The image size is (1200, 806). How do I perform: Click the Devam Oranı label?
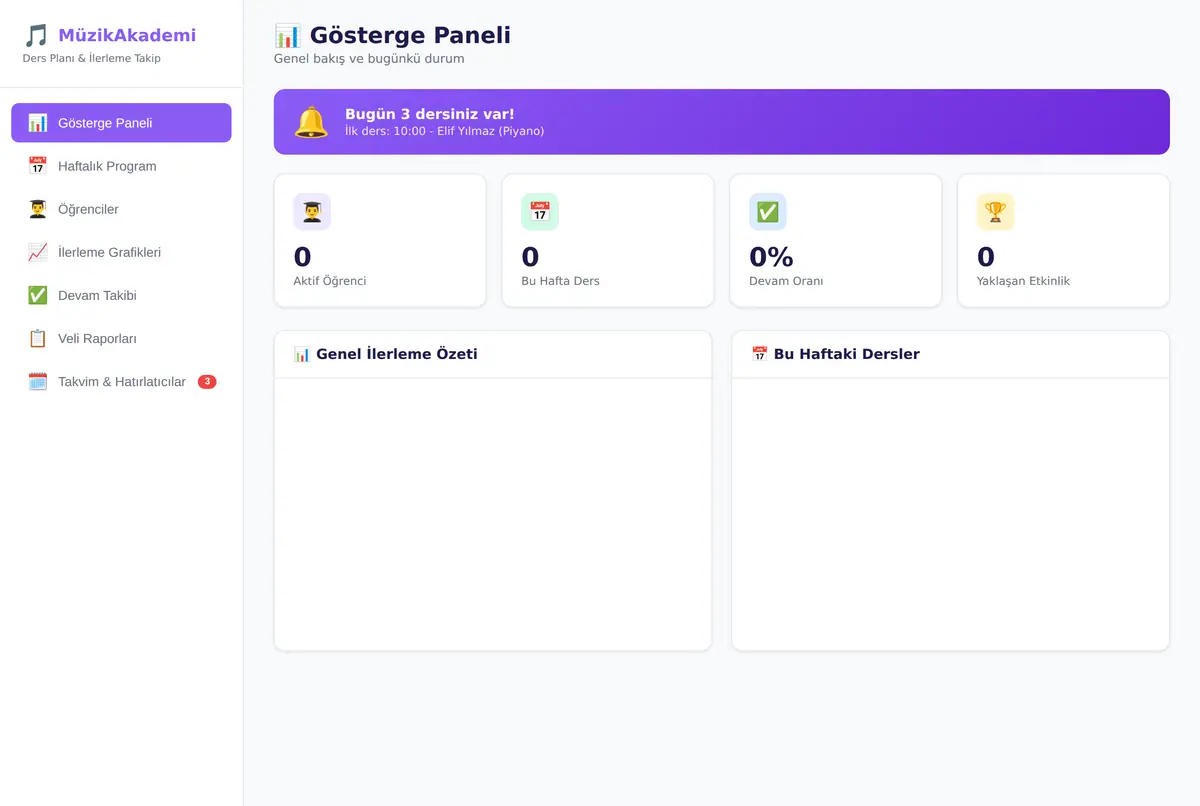click(786, 281)
